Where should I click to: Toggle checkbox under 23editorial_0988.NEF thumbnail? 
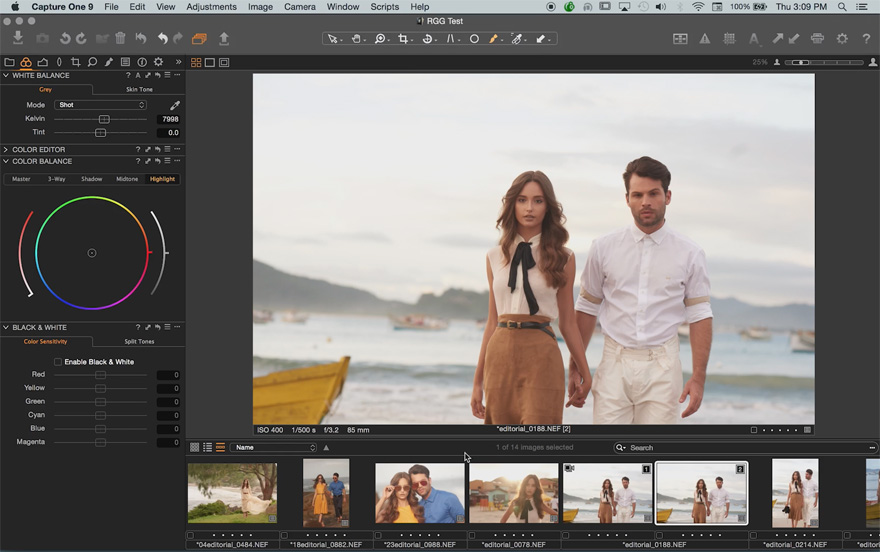[x=378, y=535]
